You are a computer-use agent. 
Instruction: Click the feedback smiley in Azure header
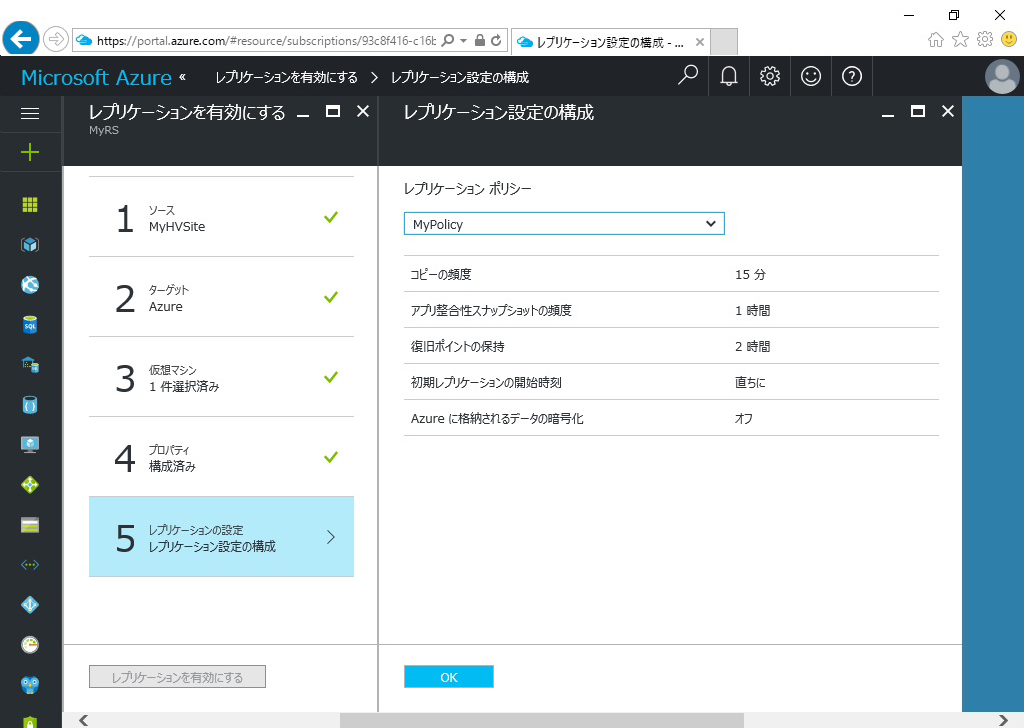click(x=811, y=76)
